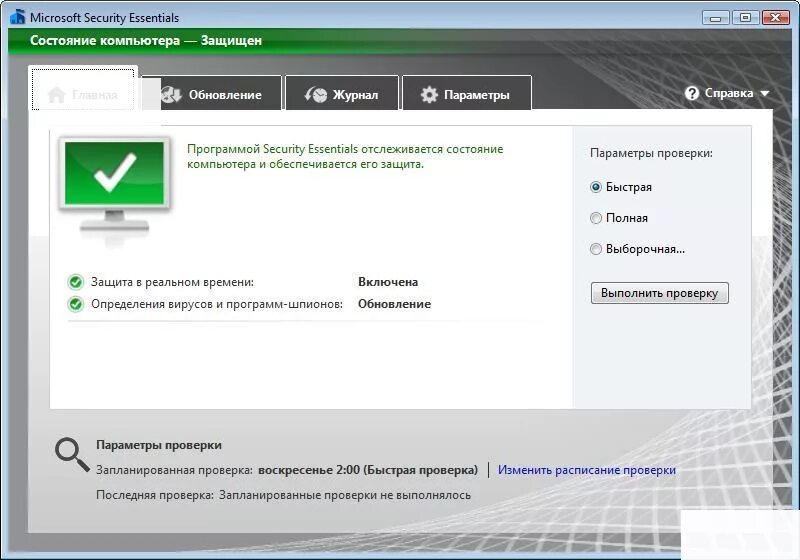Image resolution: width=800 pixels, height=560 pixels.
Task: Click the magnifying glass scan icon
Action: pos(72,454)
